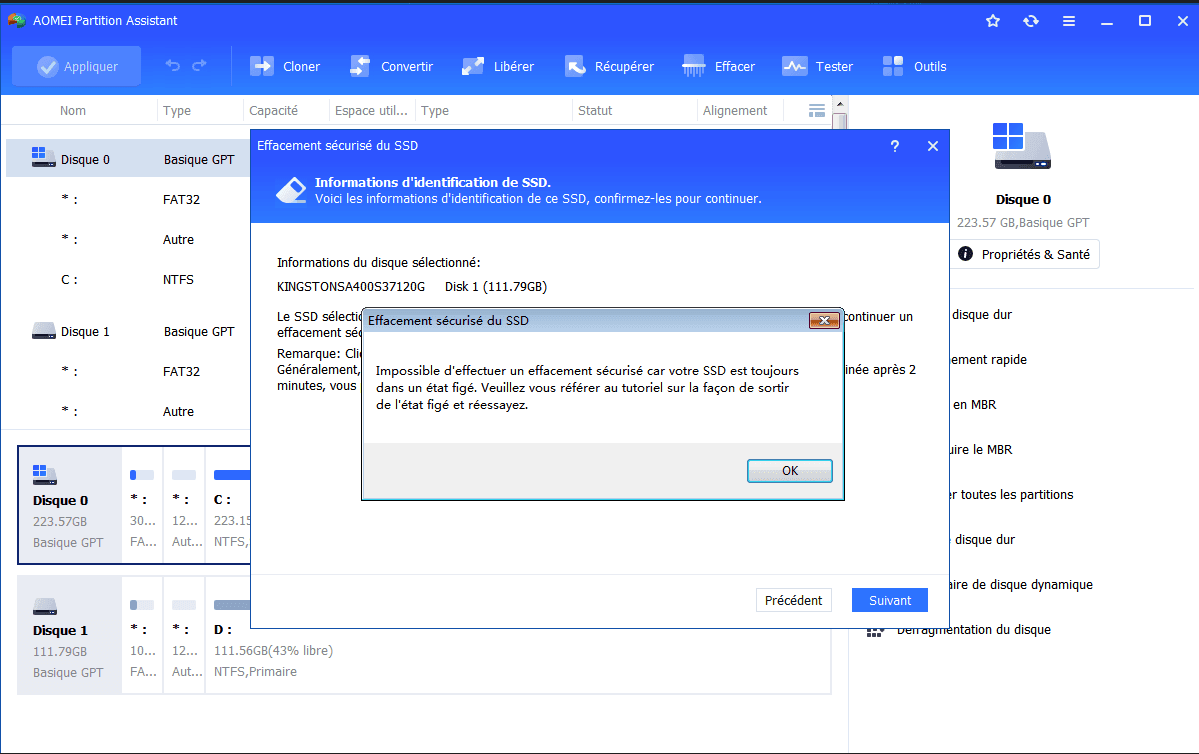This screenshot has height=754, width=1199.
Task: Open the hamburger menu in title bar
Action: coord(1069,21)
